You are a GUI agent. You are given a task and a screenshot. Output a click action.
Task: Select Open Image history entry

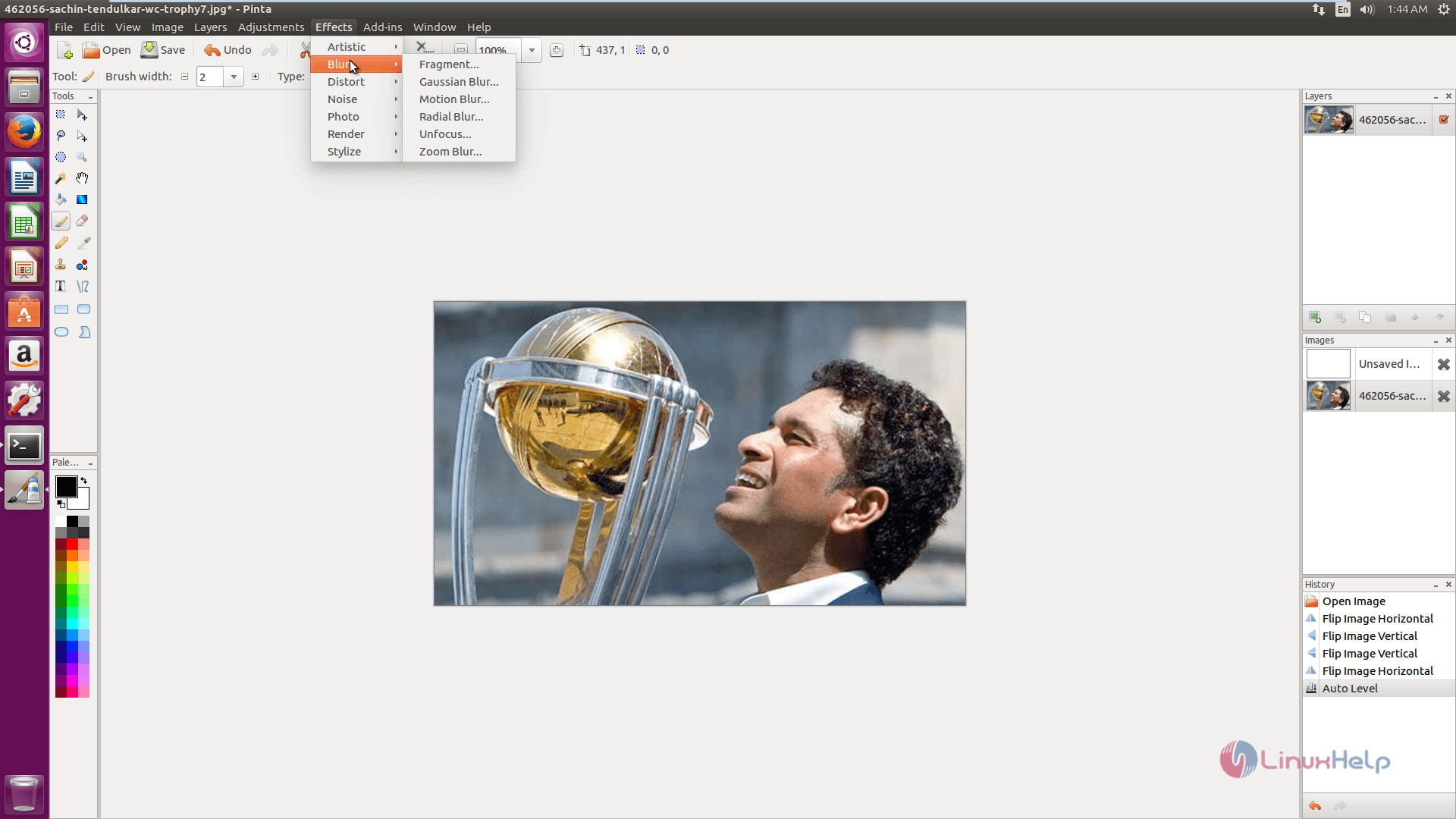[x=1377, y=601]
